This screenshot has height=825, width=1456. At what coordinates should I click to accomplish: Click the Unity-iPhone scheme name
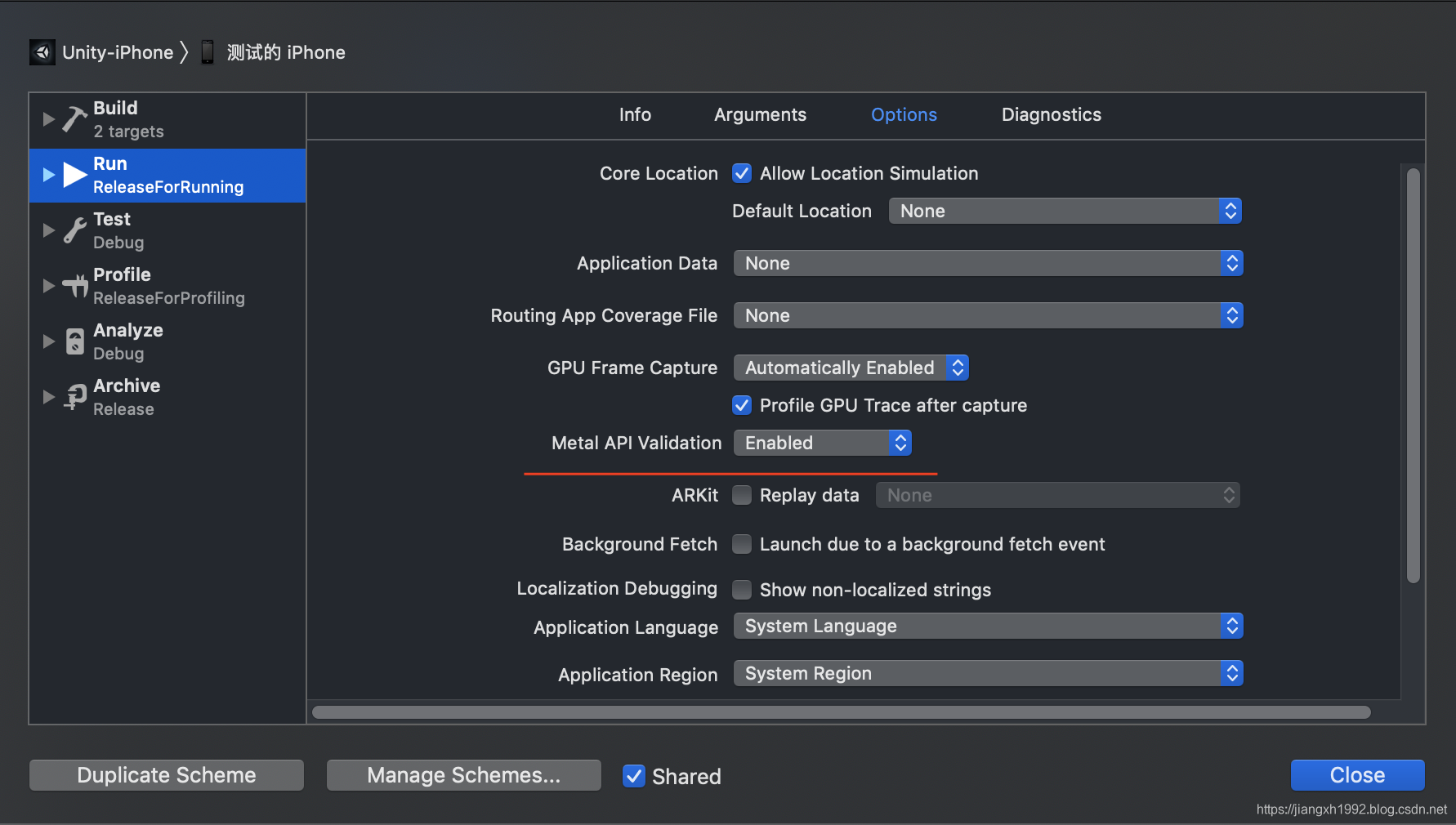(x=118, y=52)
